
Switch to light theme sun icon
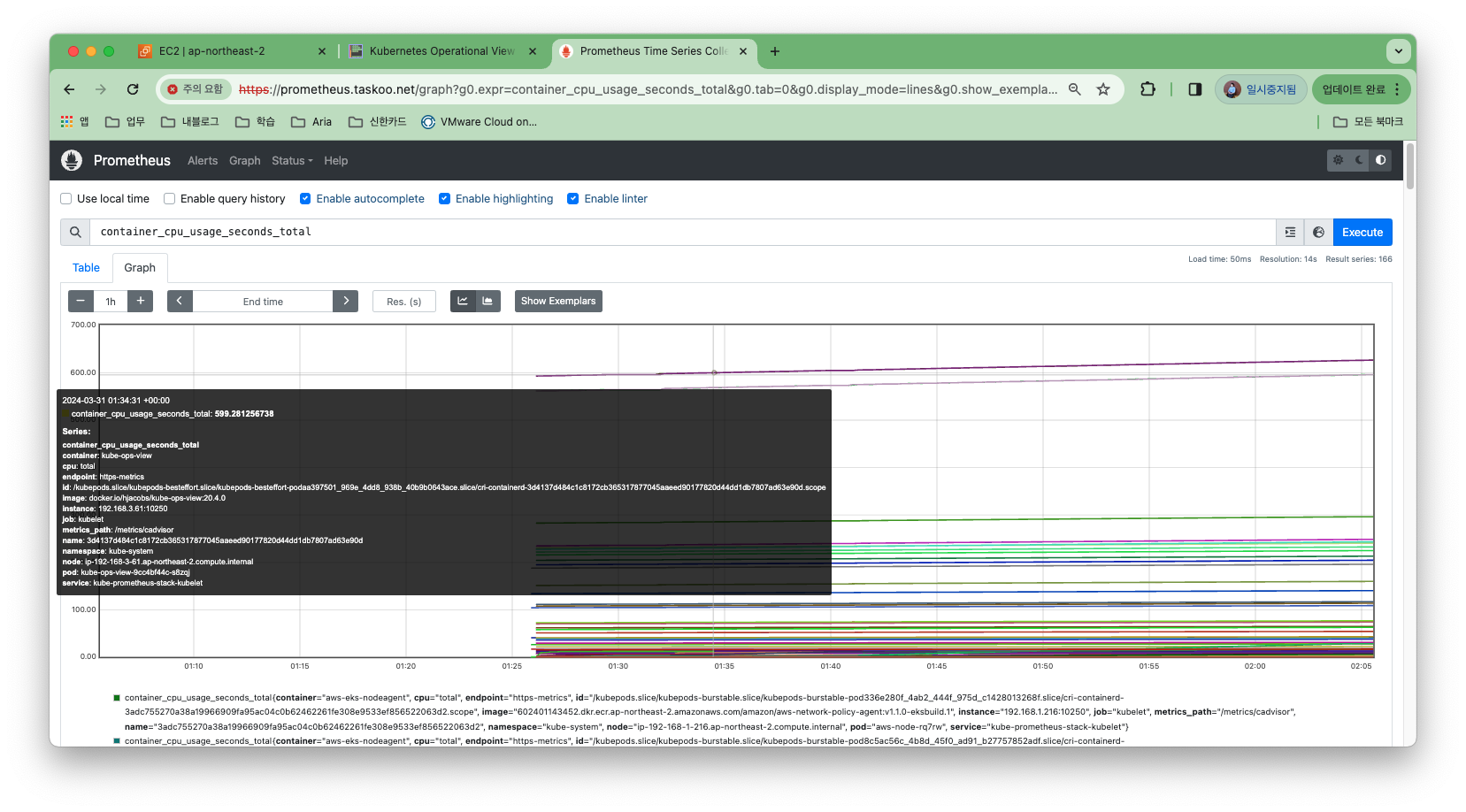tap(1338, 160)
